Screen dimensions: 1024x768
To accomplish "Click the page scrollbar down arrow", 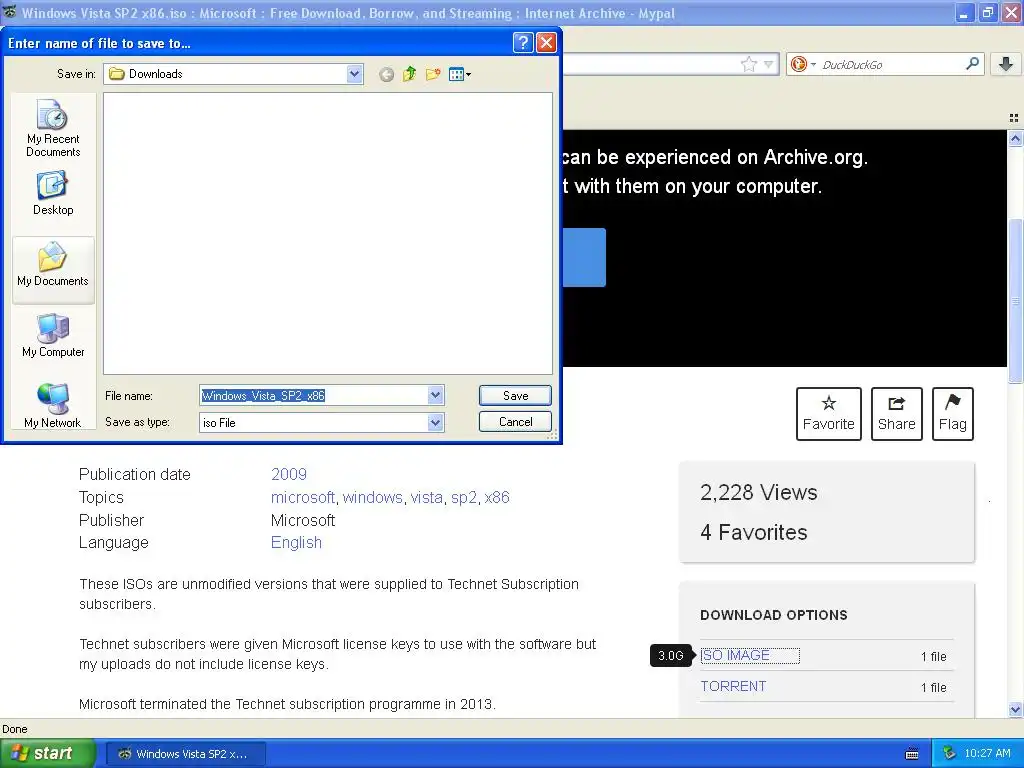I will (x=1015, y=709).
